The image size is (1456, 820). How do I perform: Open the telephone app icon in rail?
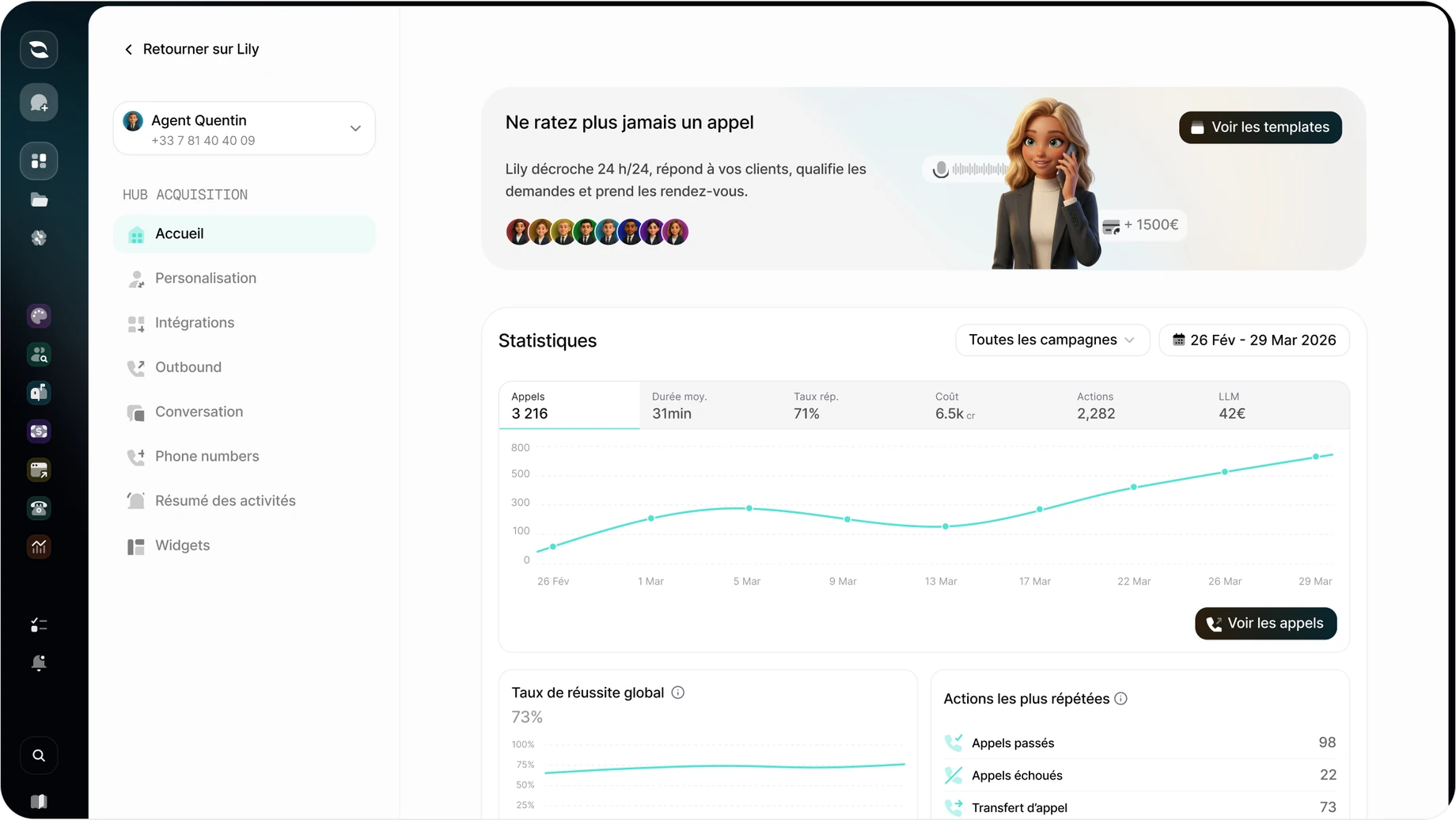click(39, 508)
